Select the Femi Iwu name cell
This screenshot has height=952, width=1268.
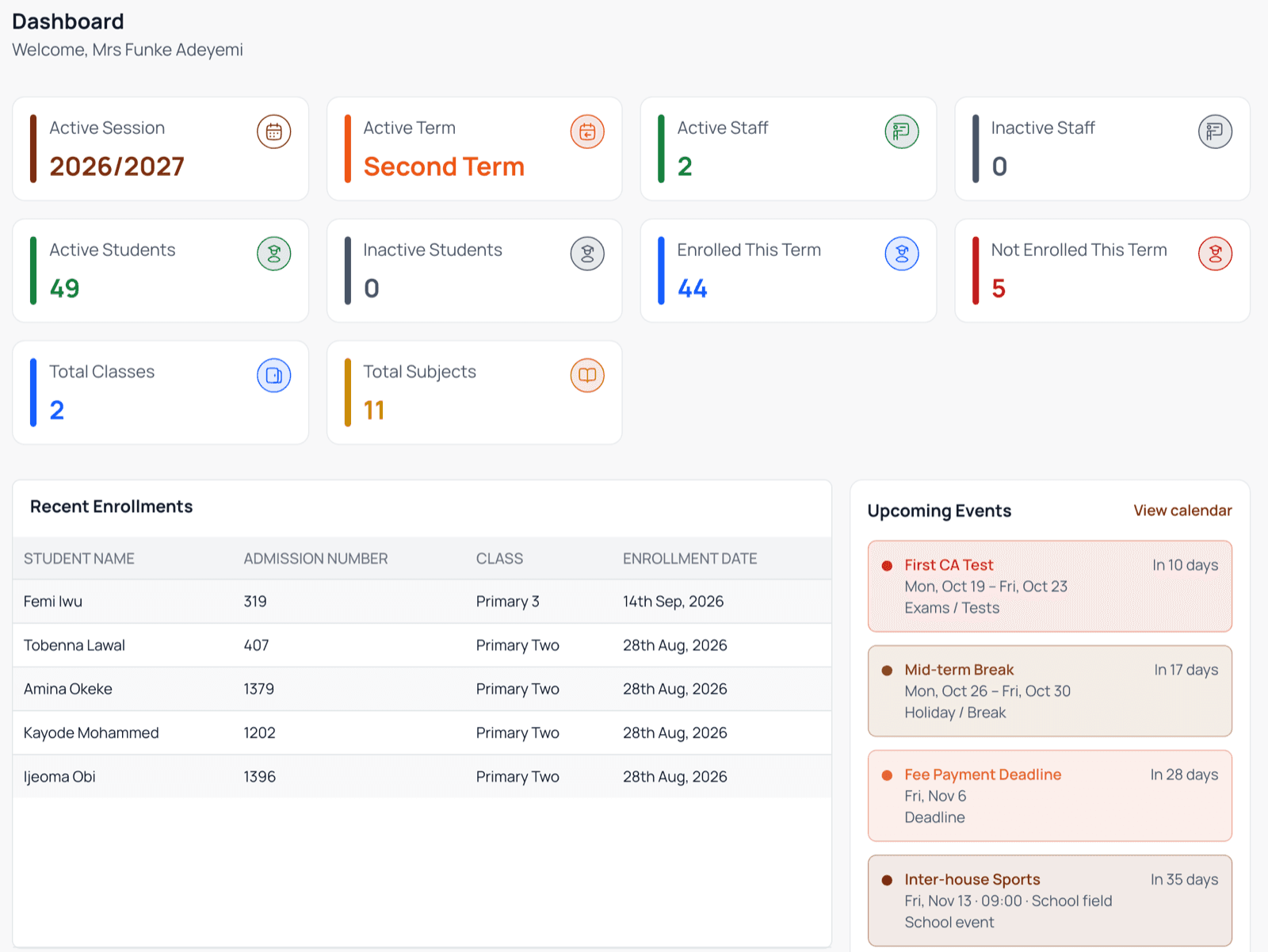[53, 602]
